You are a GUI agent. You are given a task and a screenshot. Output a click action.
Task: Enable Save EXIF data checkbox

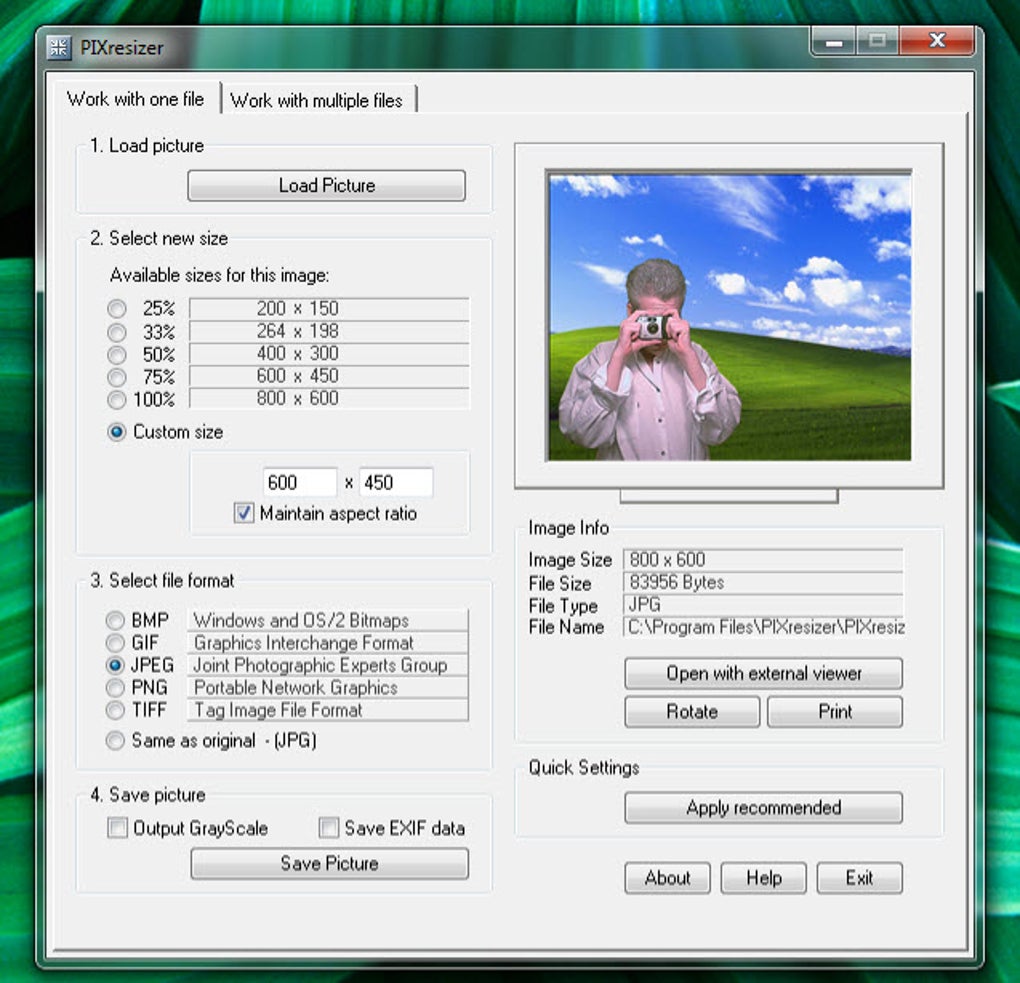coord(329,828)
